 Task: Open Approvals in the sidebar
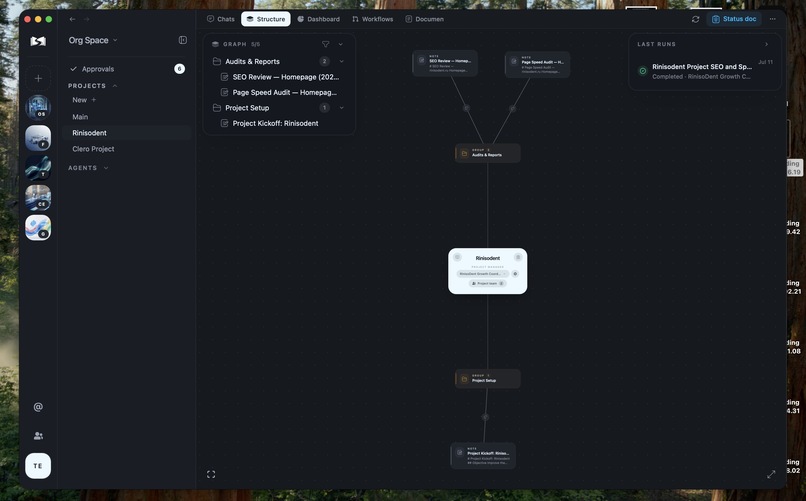[x=98, y=69]
